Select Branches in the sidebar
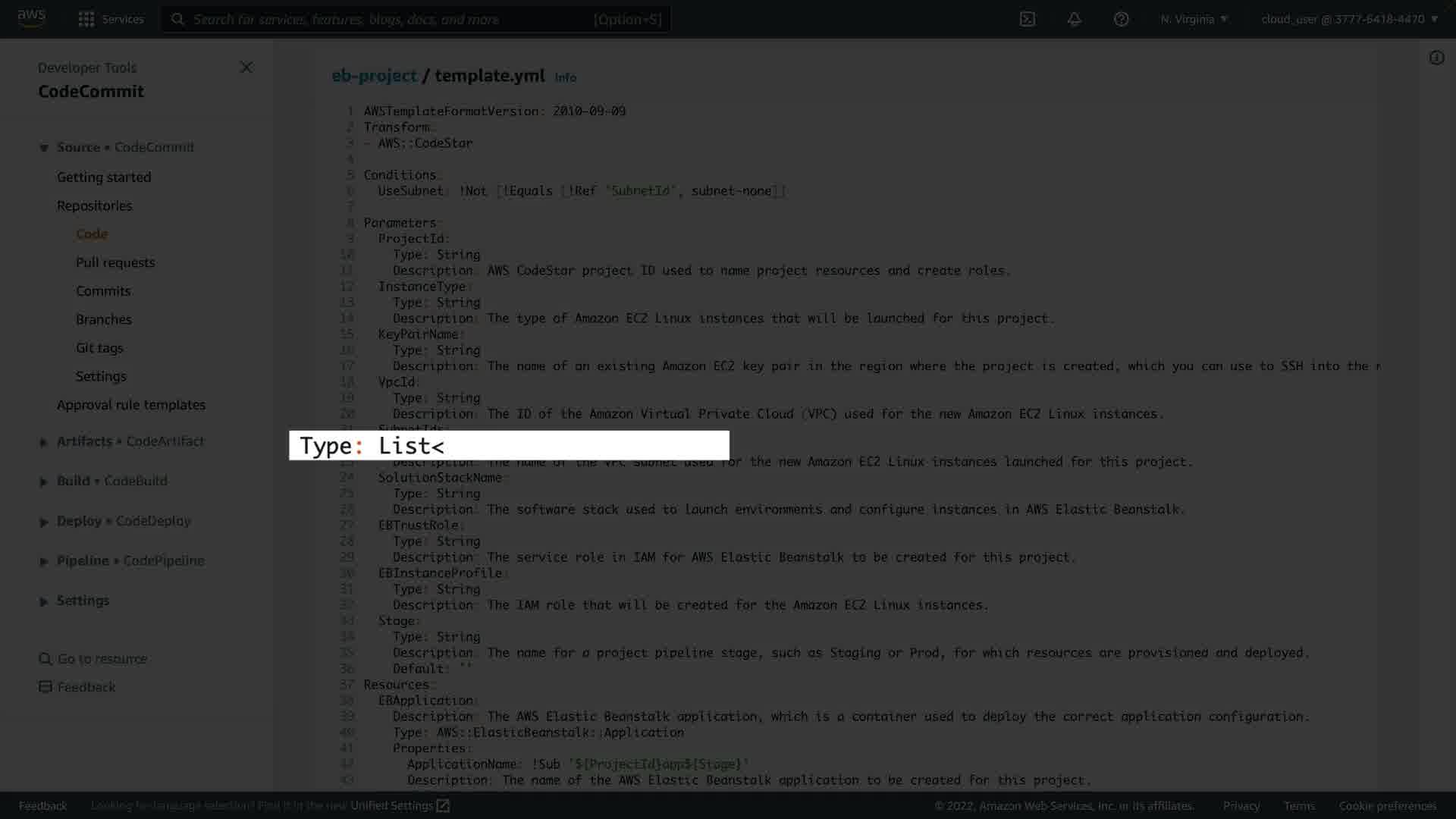Viewport: 1456px width, 819px height. pos(104,319)
